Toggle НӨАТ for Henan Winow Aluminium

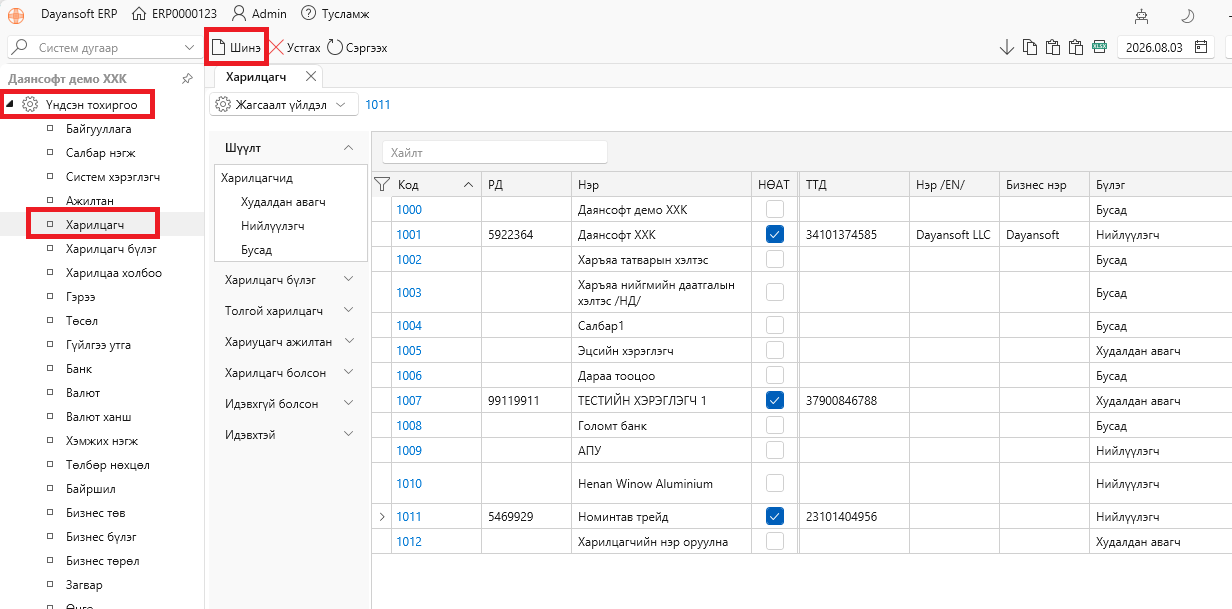point(774,484)
